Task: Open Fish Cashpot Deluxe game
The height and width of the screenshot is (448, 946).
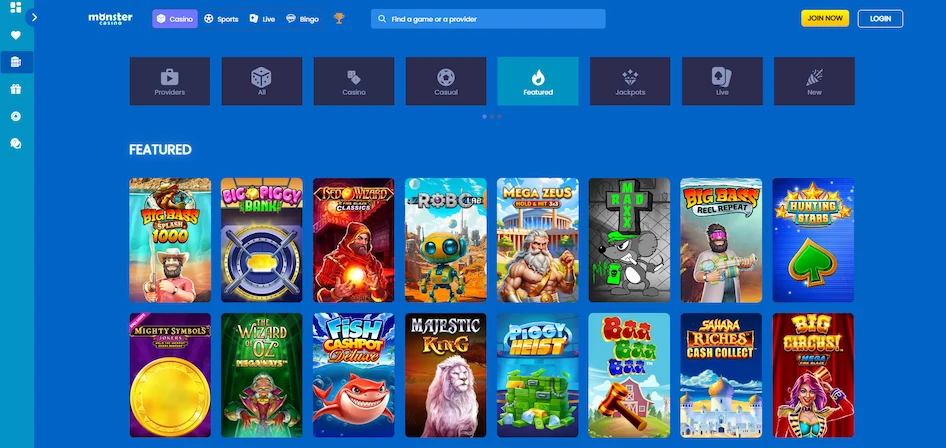Action: (354, 375)
